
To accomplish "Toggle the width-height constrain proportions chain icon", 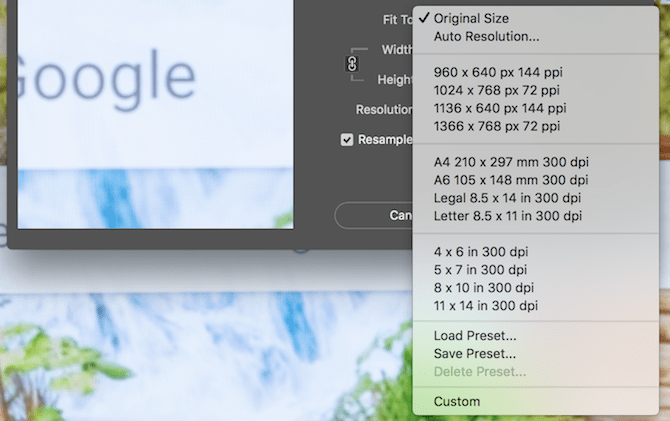I will [x=351, y=63].
